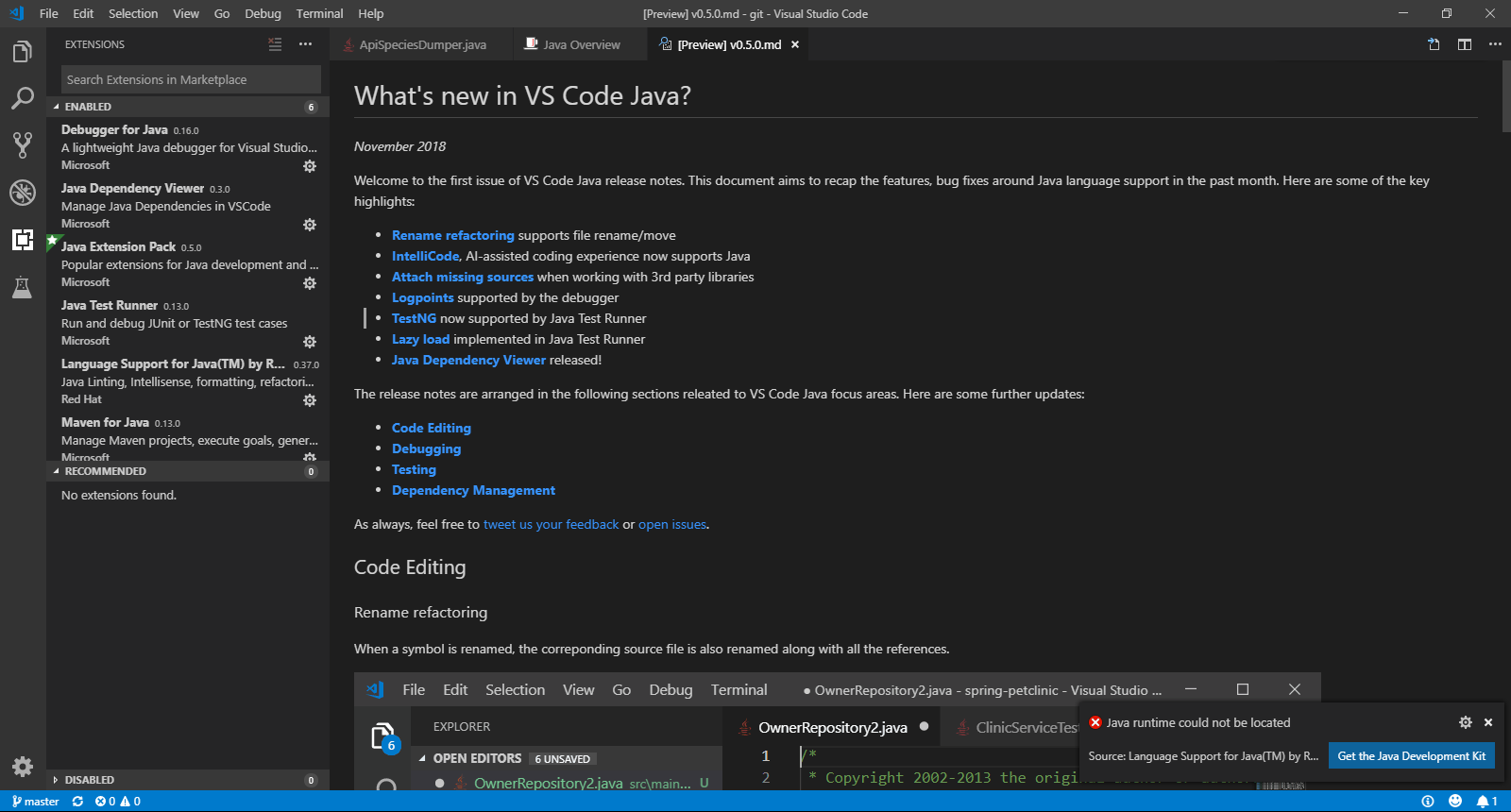Open notification settings gear
The image size is (1511, 812).
tap(1466, 722)
